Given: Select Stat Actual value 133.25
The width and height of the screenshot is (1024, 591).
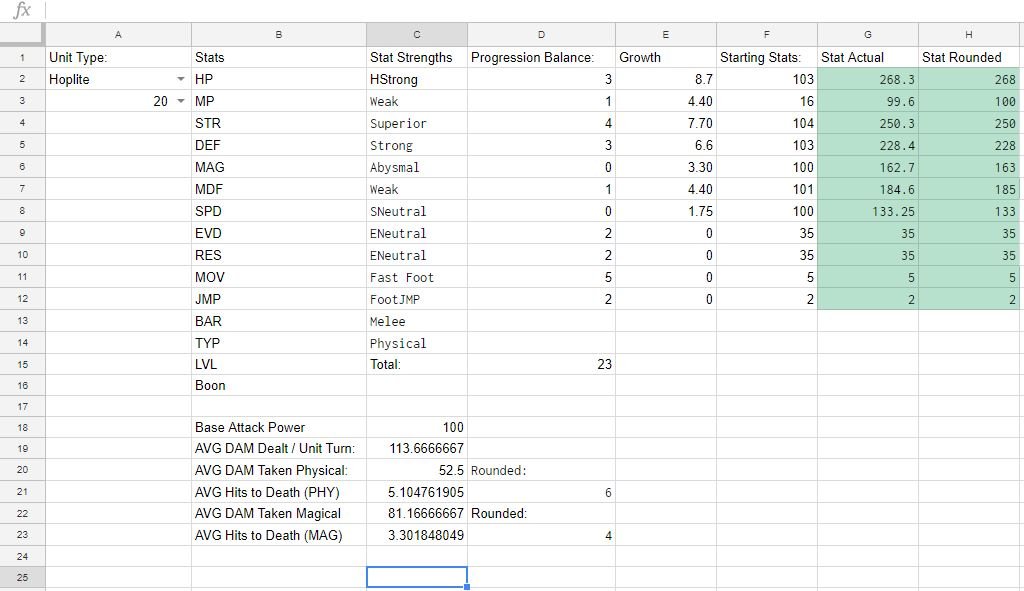Looking at the screenshot, I should (x=868, y=212).
